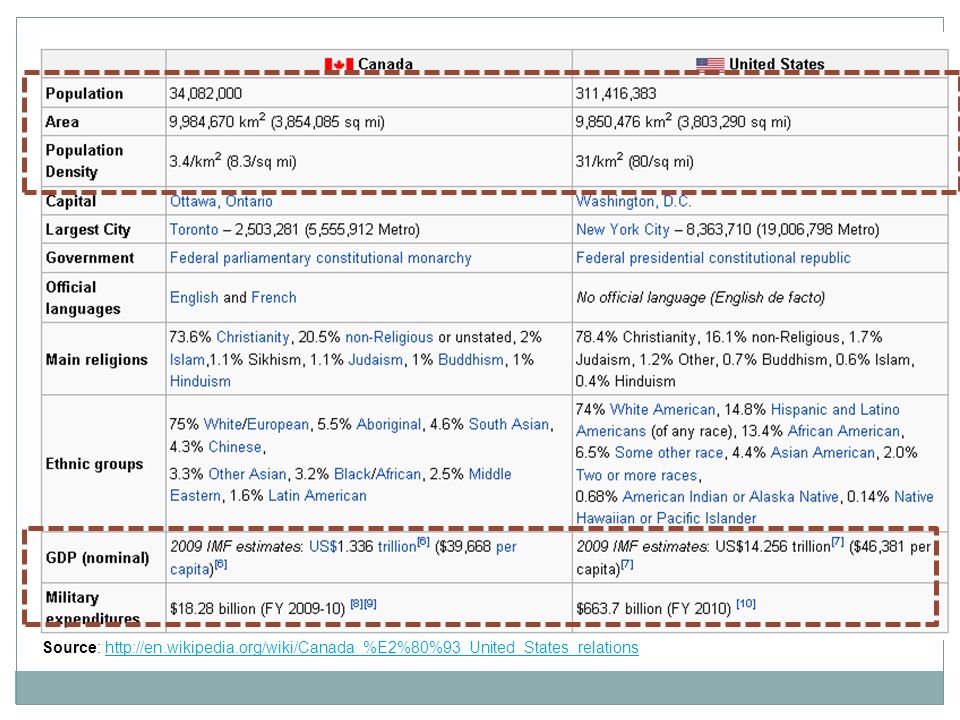Open the Hinduism link in Canada's religions
960x720 pixels.
coord(200,381)
